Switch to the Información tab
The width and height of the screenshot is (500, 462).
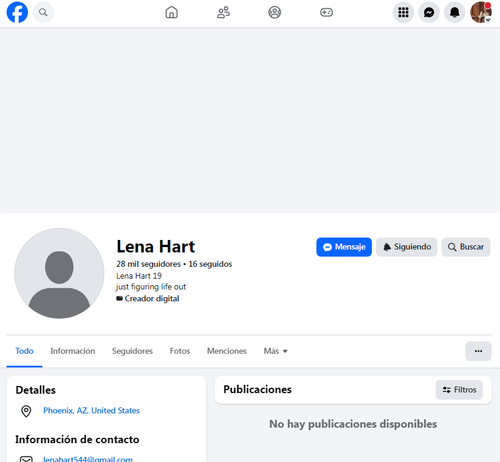click(x=73, y=351)
